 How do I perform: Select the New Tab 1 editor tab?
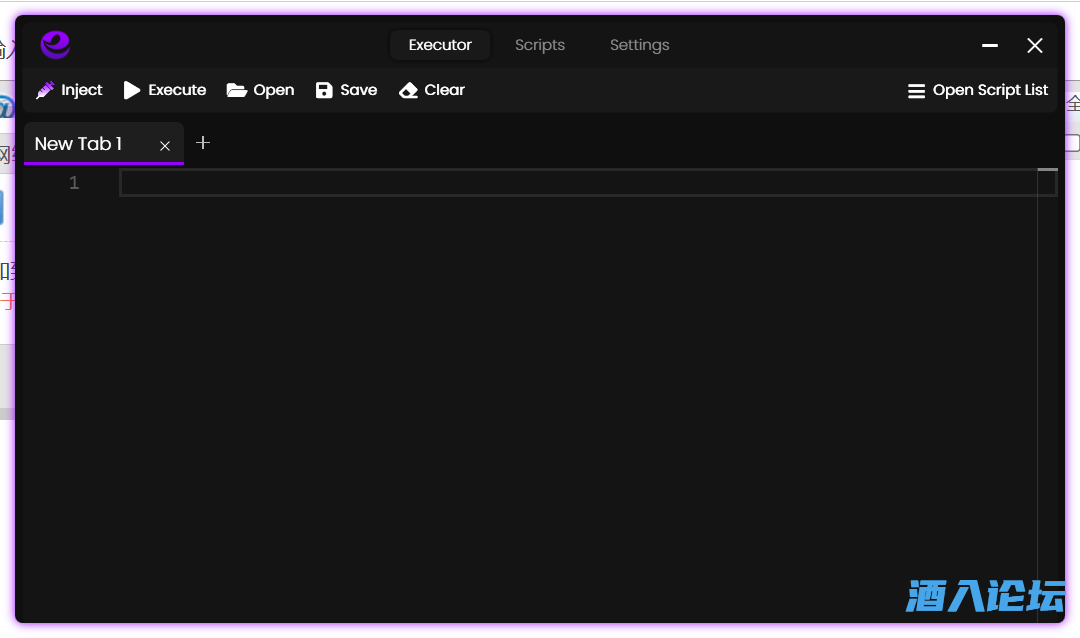tap(78, 144)
